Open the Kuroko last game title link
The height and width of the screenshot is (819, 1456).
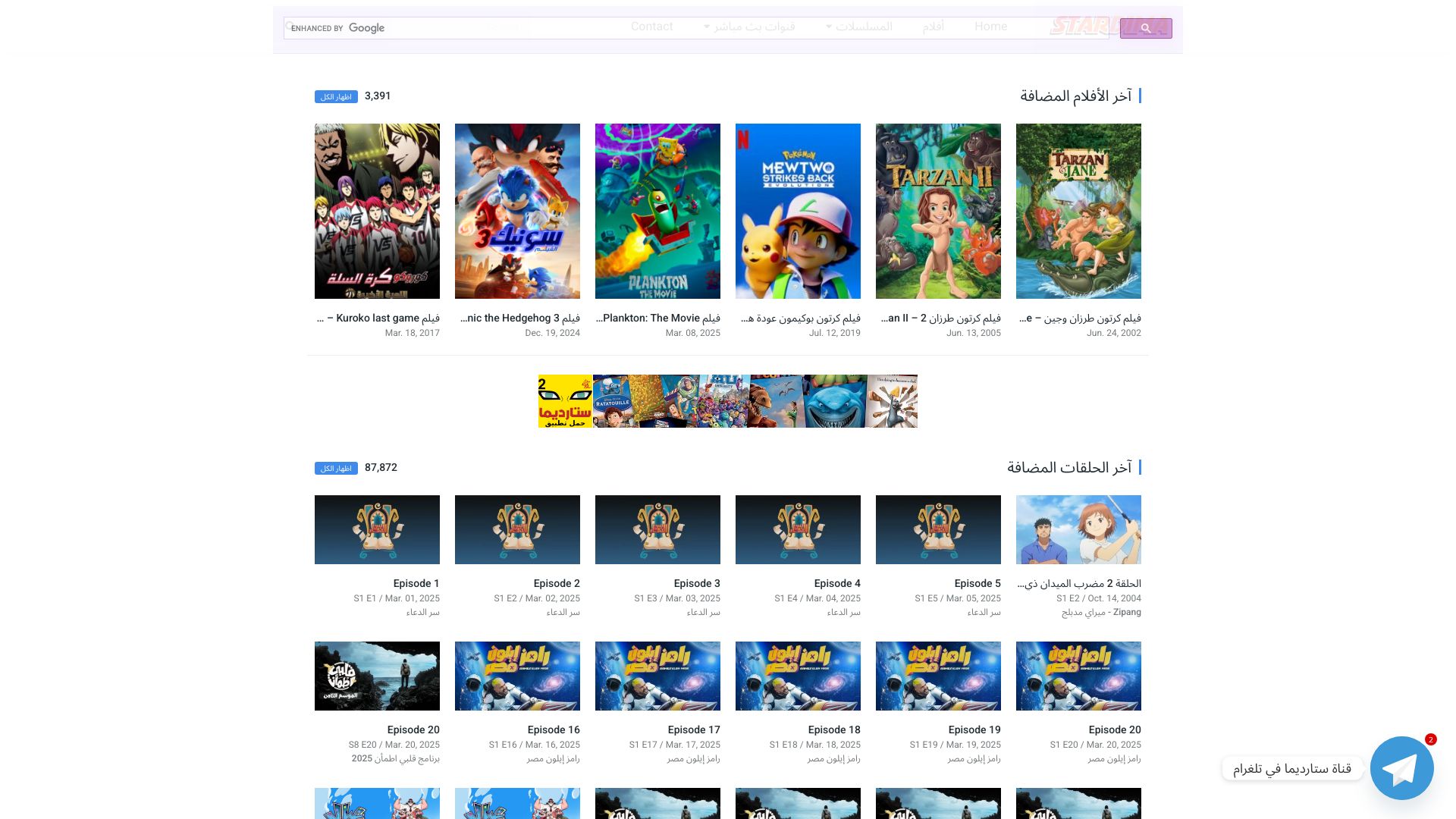pos(378,318)
